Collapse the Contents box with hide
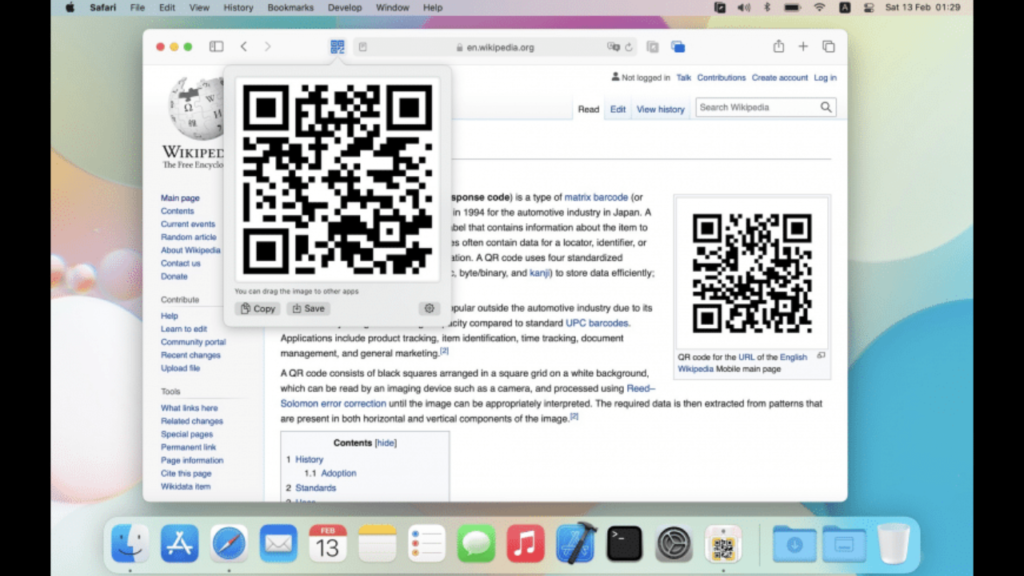Viewport: 1024px width, 576px height. [x=385, y=443]
